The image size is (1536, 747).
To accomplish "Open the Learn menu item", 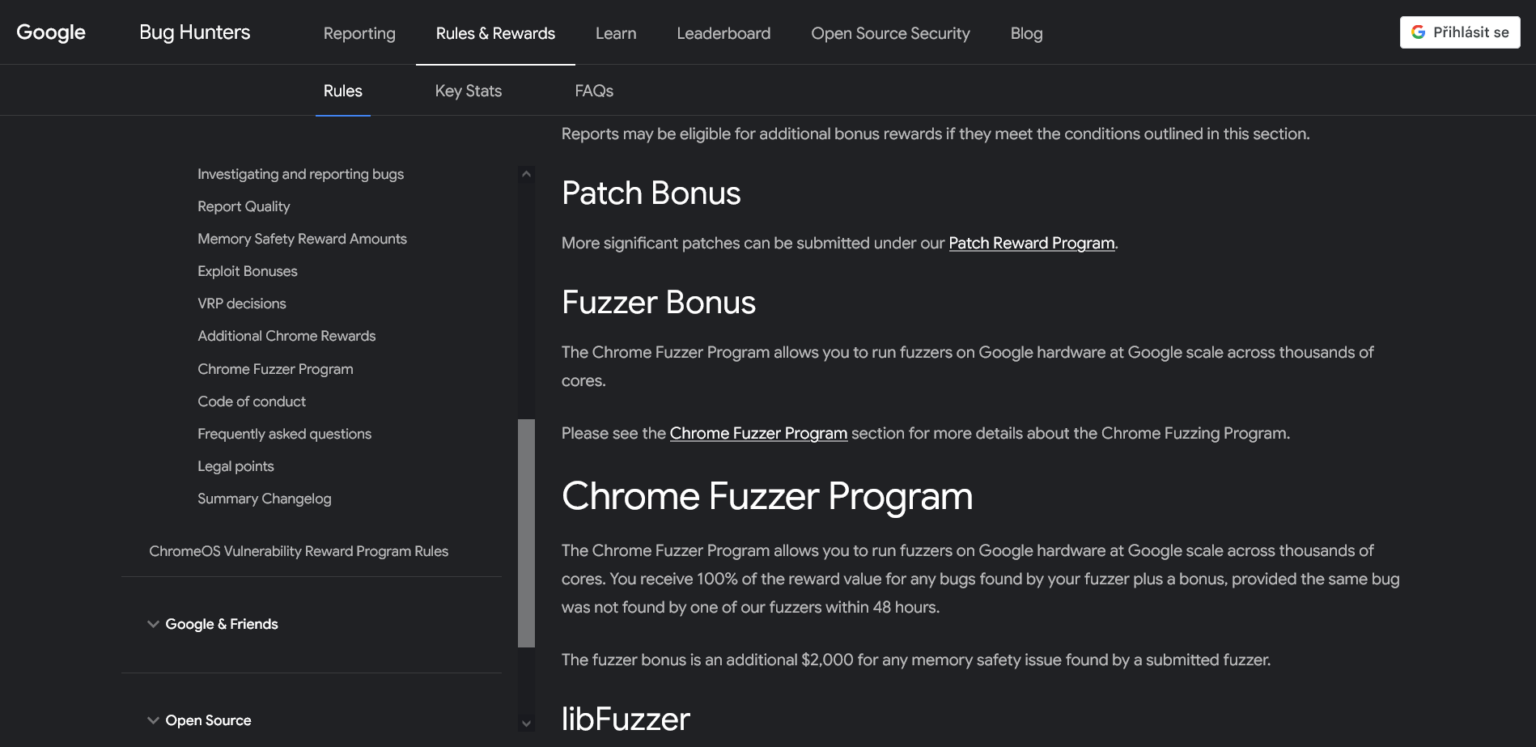I will pyautogui.click(x=616, y=33).
